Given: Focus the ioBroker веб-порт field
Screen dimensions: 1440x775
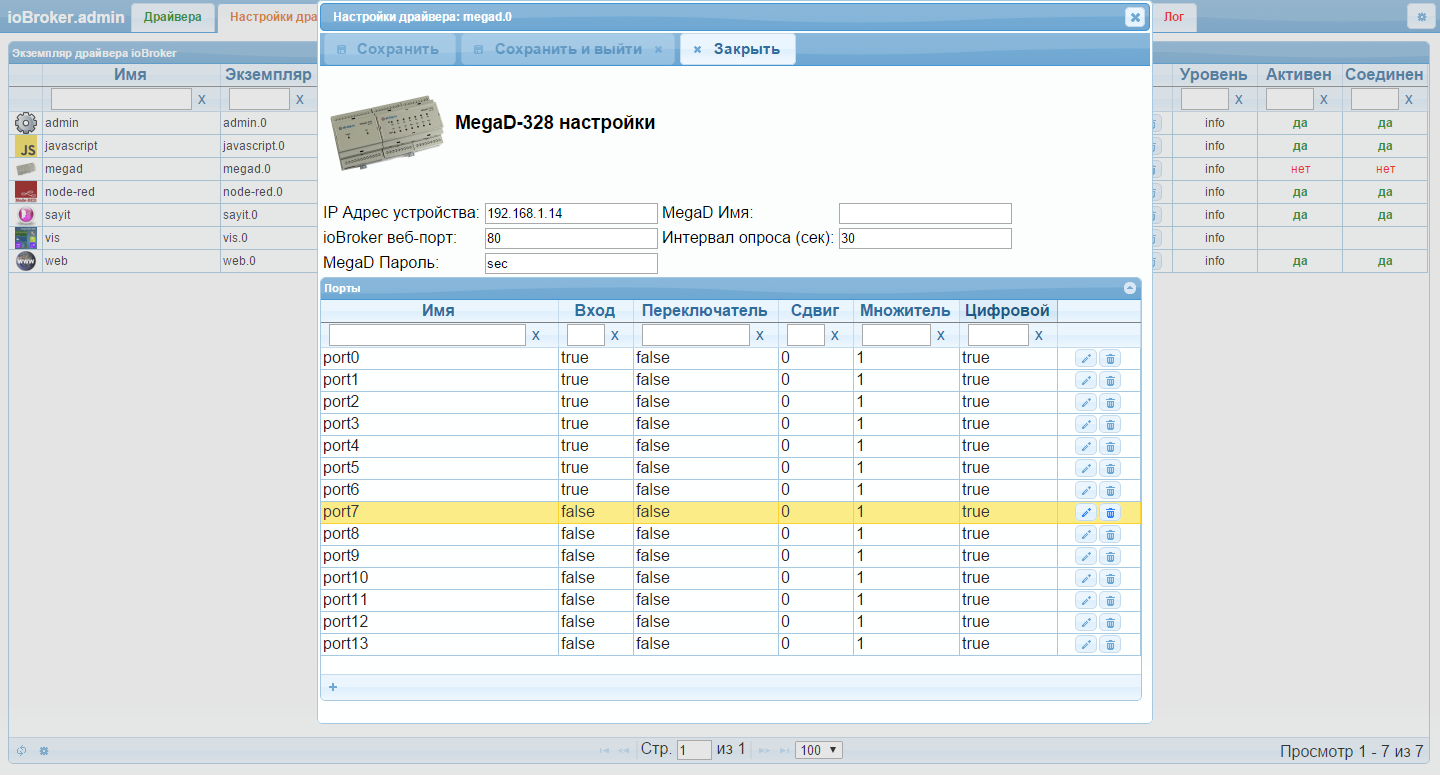Looking at the screenshot, I should (571, 238).
